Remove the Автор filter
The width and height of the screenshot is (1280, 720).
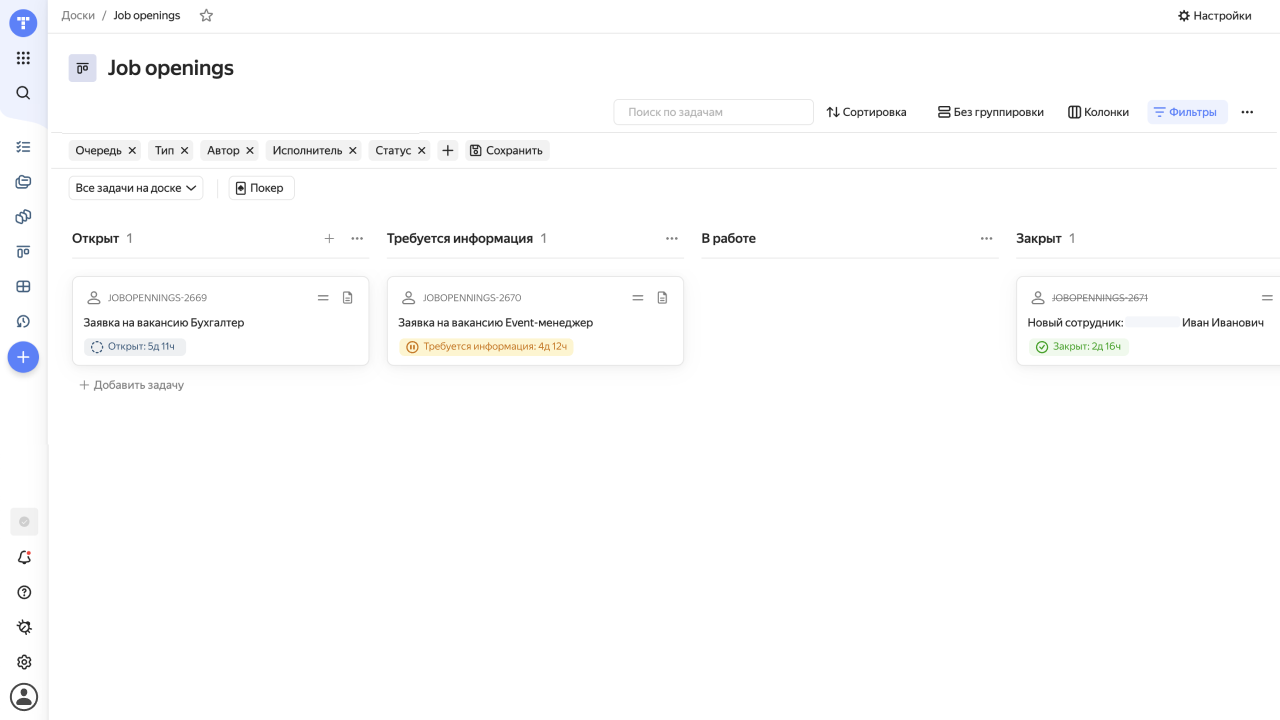click(x=250, y=150)
